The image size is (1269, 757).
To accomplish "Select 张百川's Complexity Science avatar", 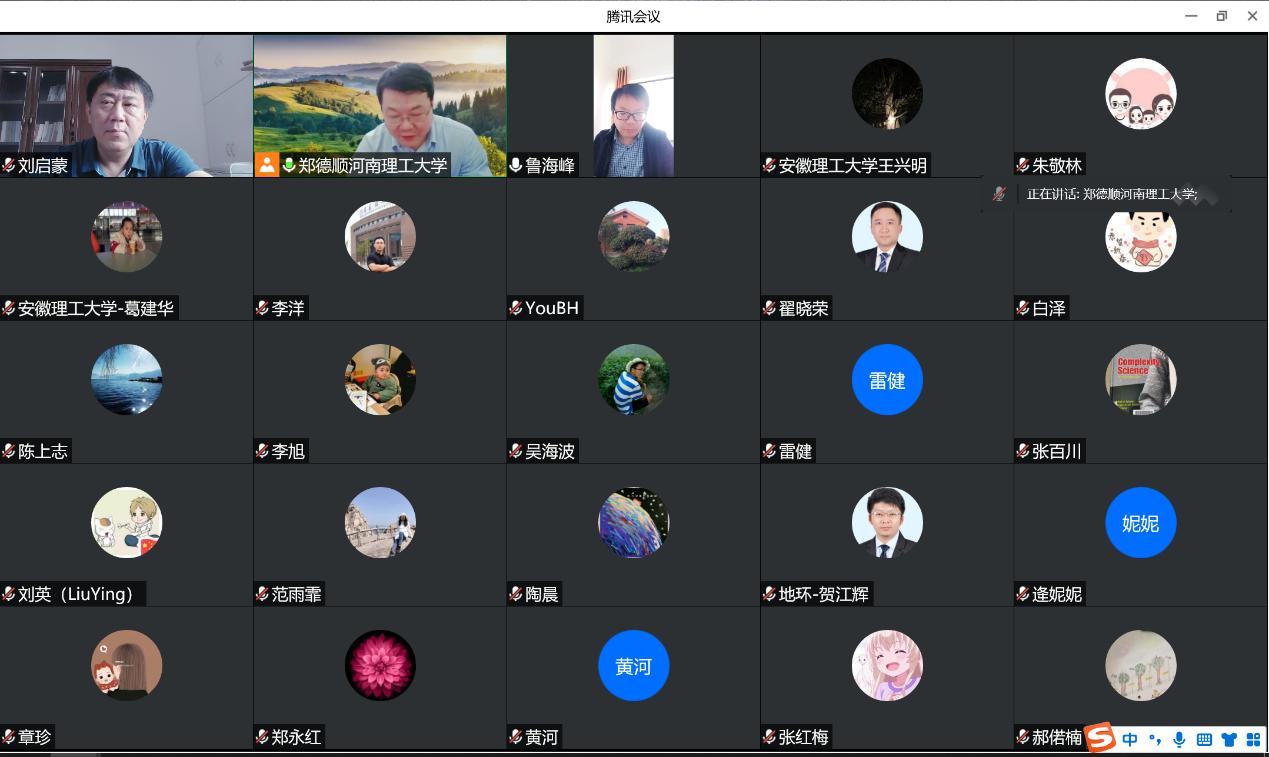I will tap(1140, 380).
